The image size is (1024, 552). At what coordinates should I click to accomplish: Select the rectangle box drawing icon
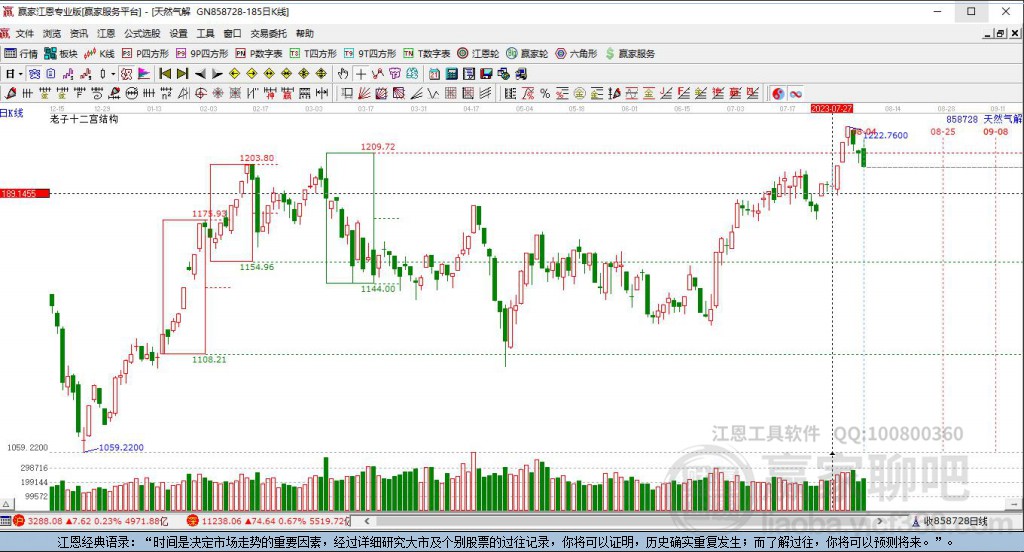346,93
